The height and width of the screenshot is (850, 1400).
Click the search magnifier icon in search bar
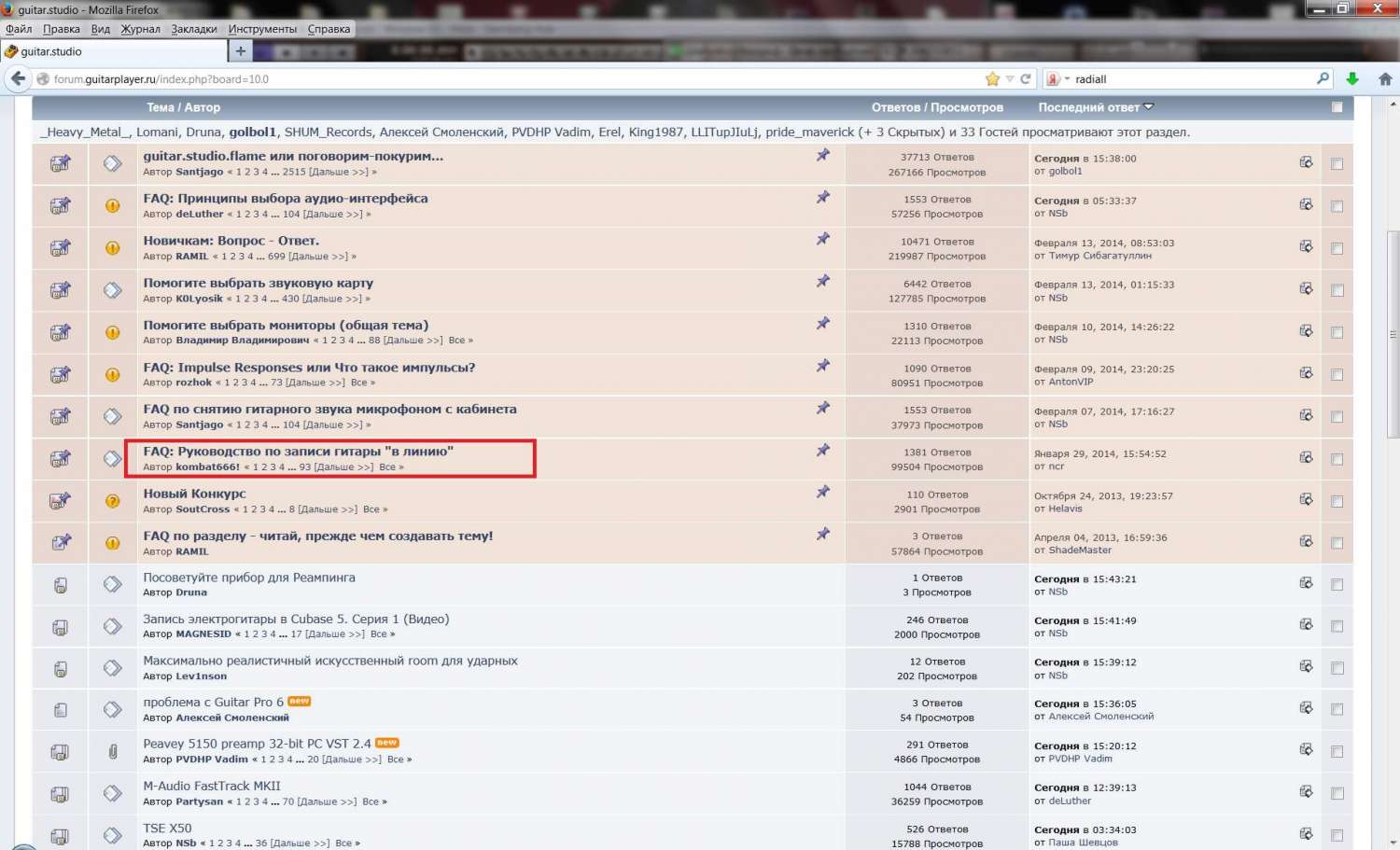tap(1323, 79)
